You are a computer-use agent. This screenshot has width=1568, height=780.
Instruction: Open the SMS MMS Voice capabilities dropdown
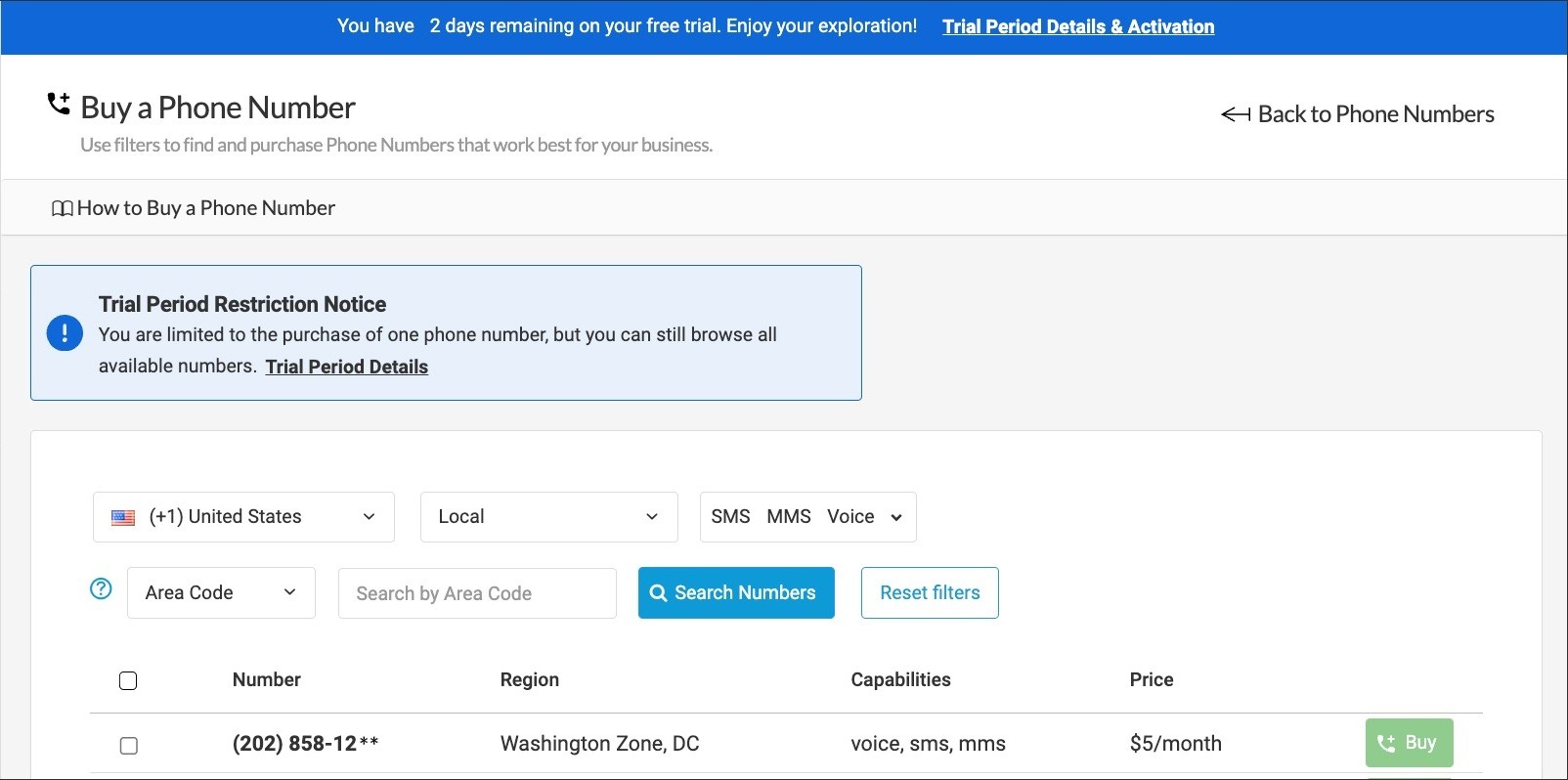click(807, 517)
